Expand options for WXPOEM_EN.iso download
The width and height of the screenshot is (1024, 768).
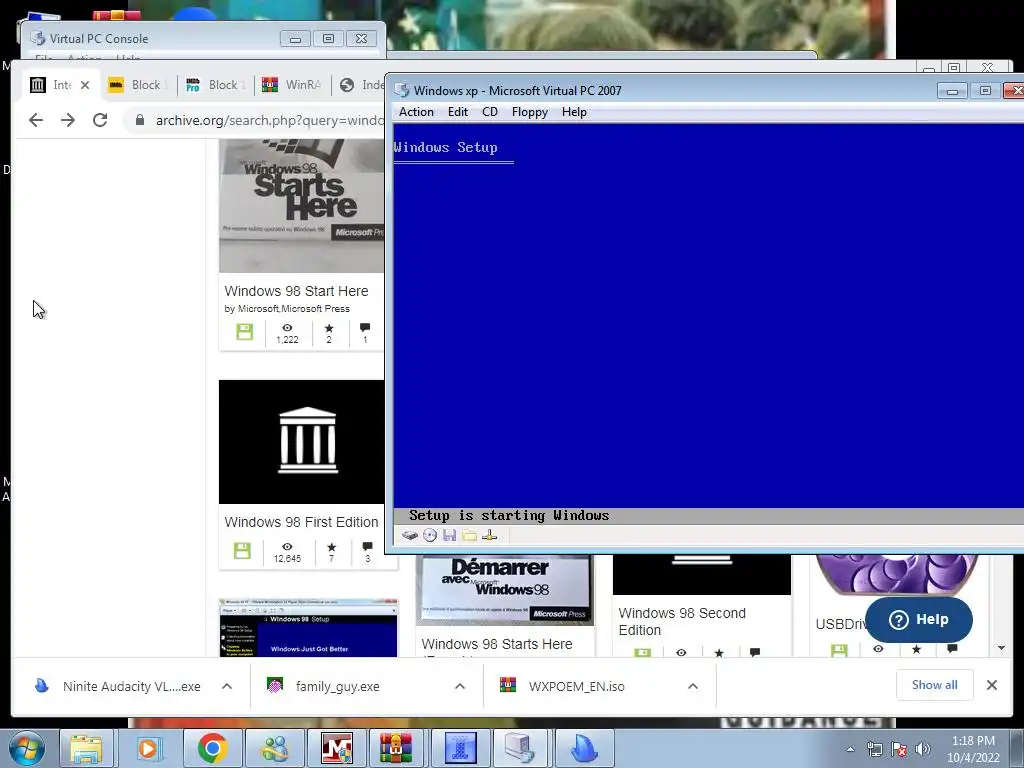click(693, 686)
